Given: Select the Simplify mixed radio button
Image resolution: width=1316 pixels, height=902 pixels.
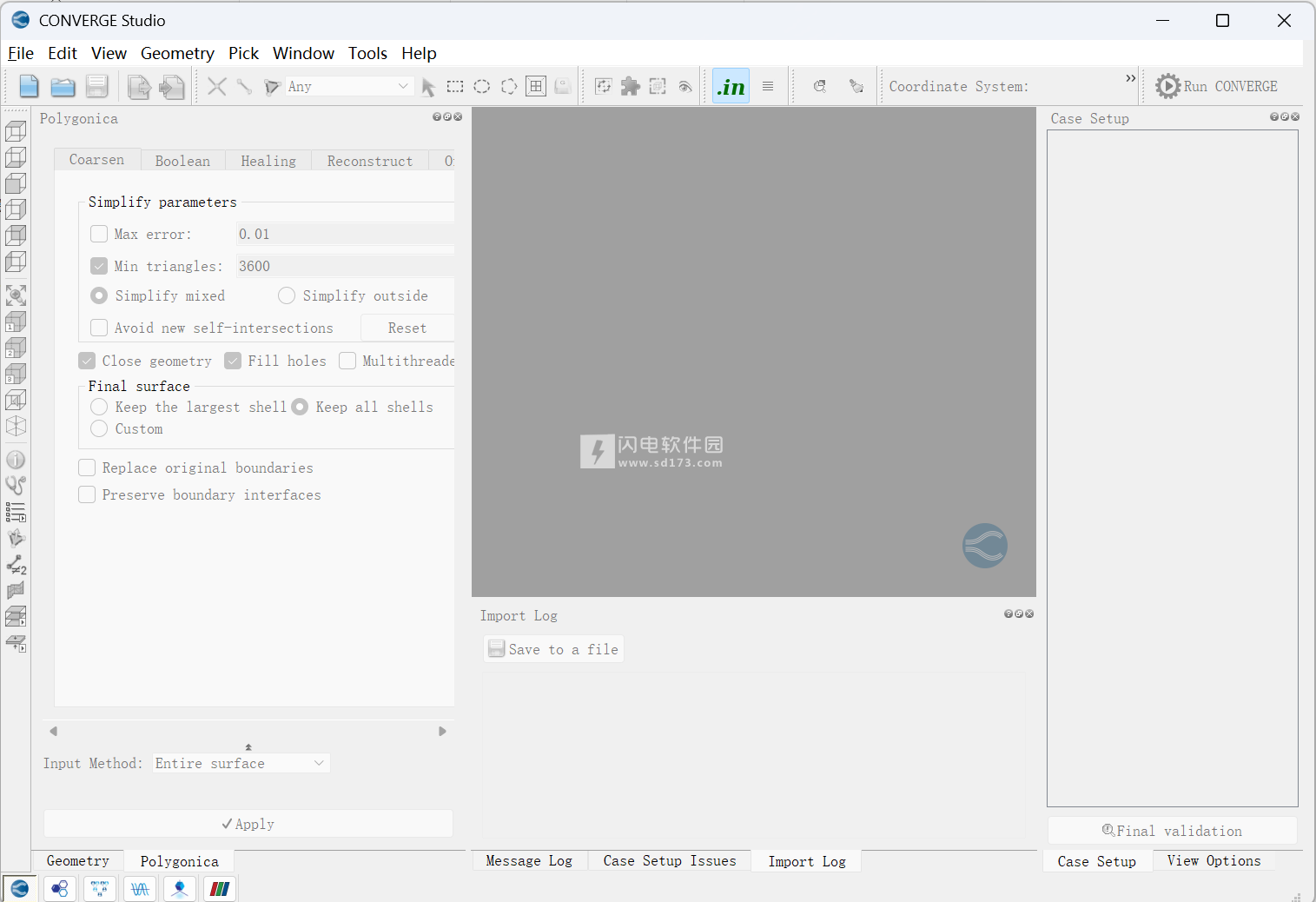Looking at the screenshot, I should [99, 295].
